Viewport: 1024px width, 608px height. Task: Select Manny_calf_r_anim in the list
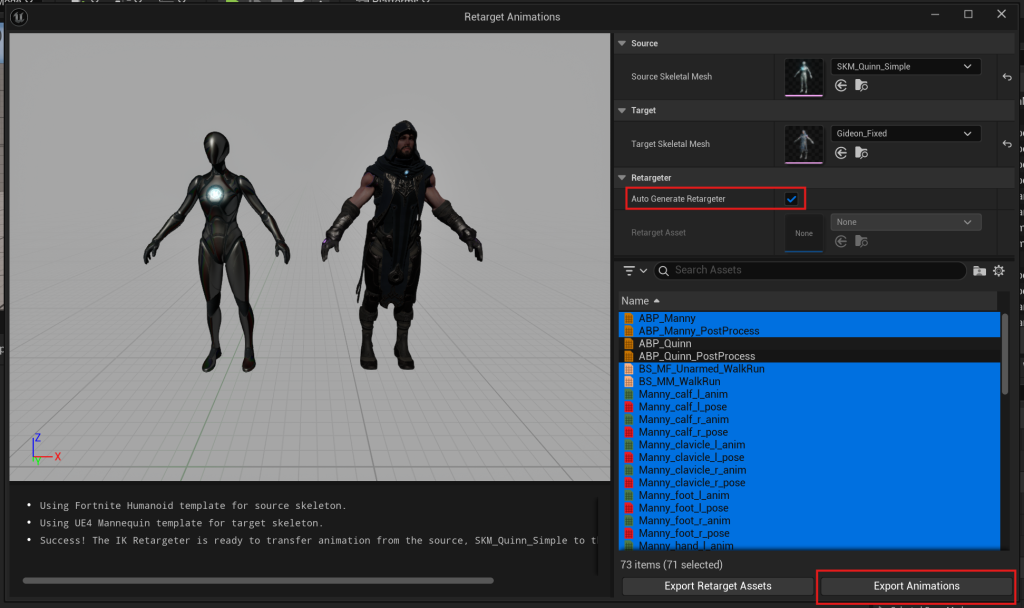[809, 420]
